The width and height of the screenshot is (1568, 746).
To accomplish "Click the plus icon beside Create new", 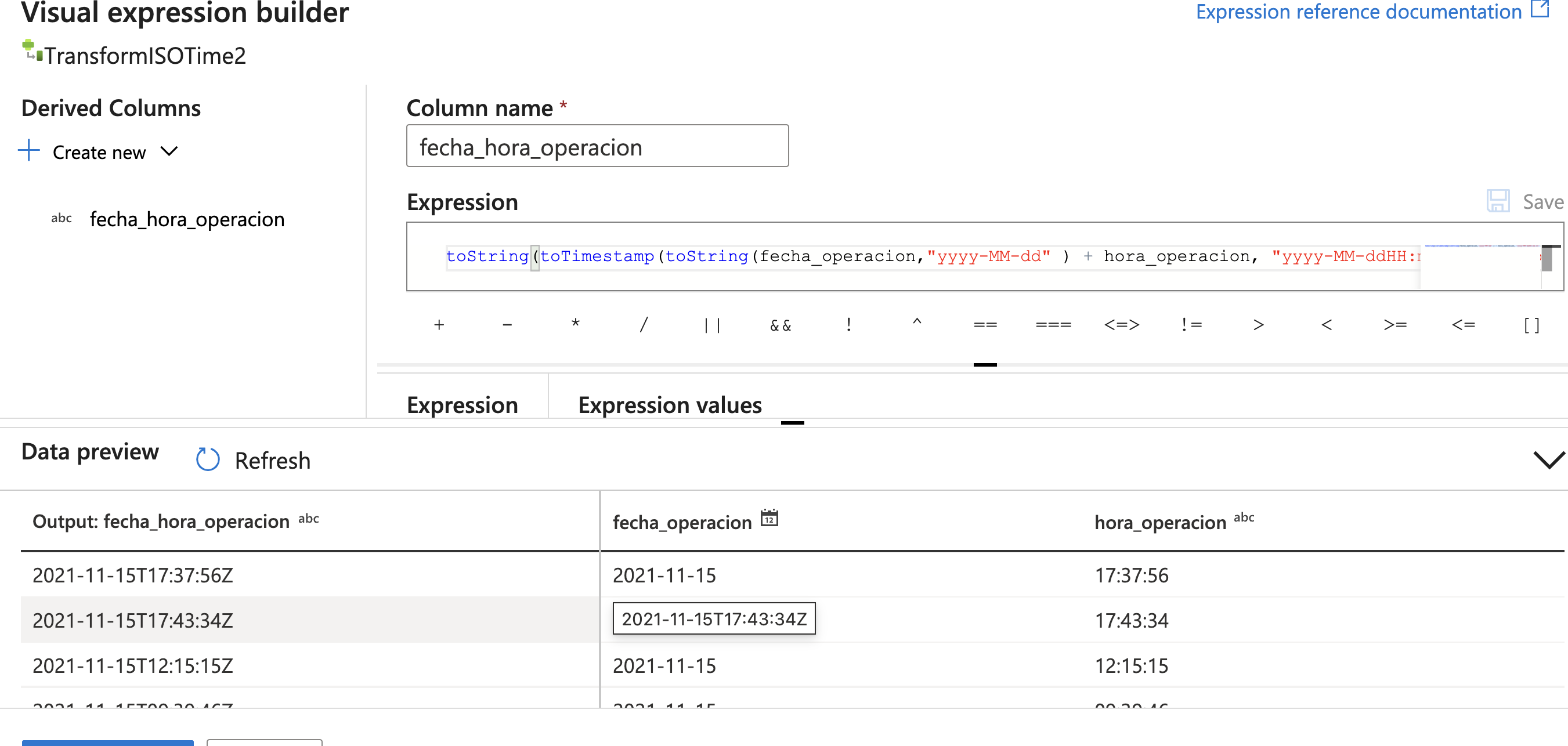I will (x=28, y=150).
